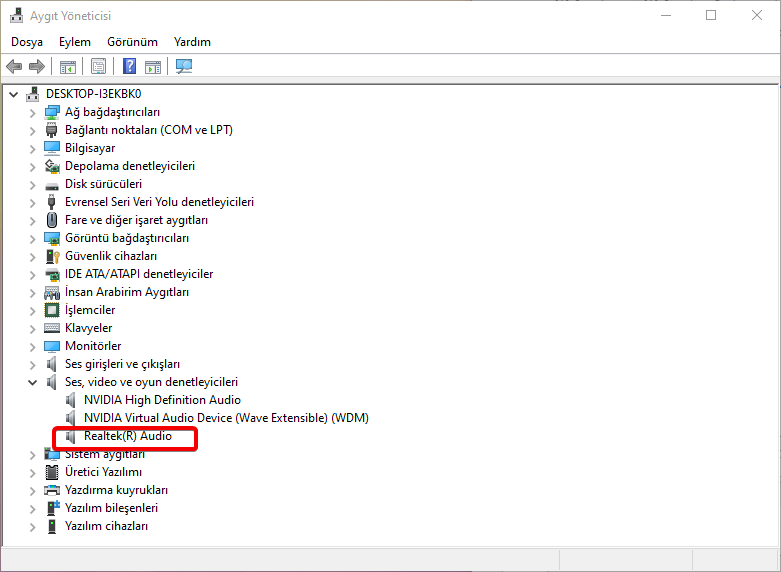This screenshot has height=572, width=781.
Task: Click the Yazılım cihazları device icon
Action: pyautogui.click(x=52, y=526)
